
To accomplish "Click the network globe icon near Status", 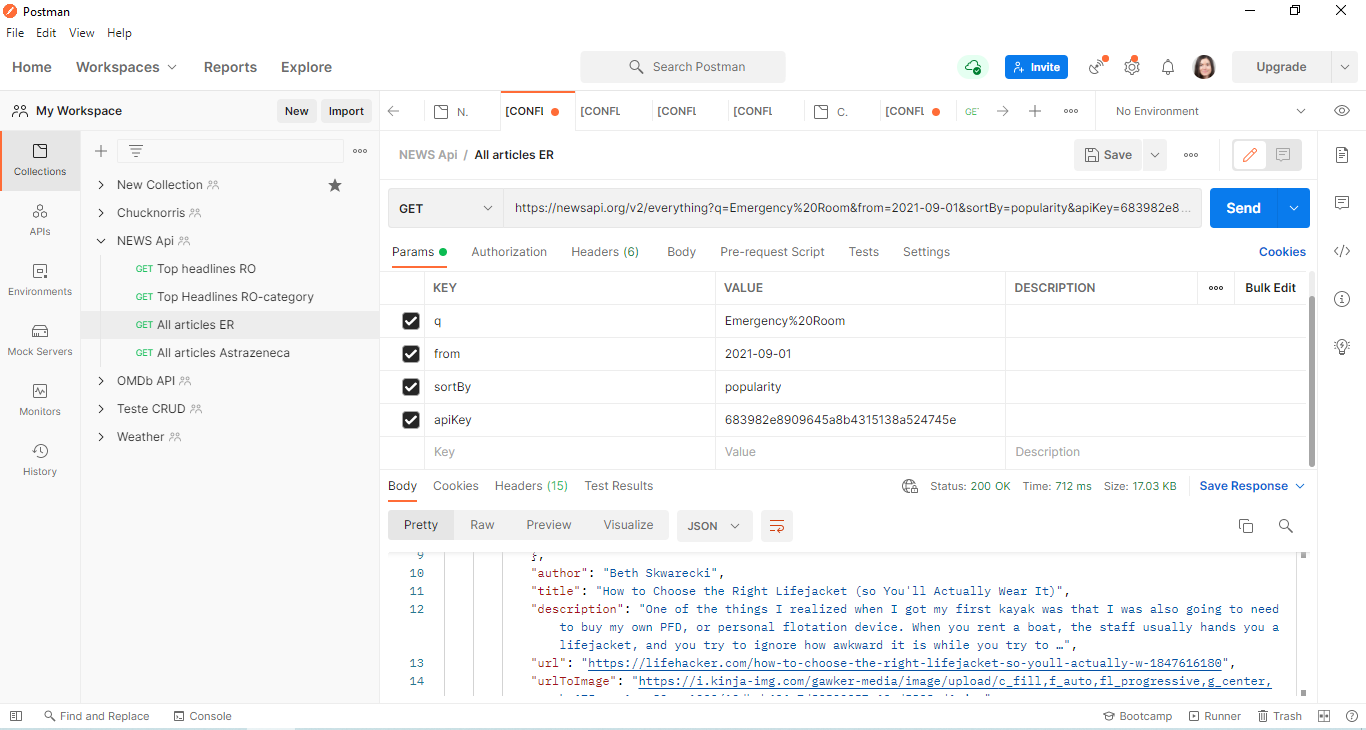I will 910,486.
